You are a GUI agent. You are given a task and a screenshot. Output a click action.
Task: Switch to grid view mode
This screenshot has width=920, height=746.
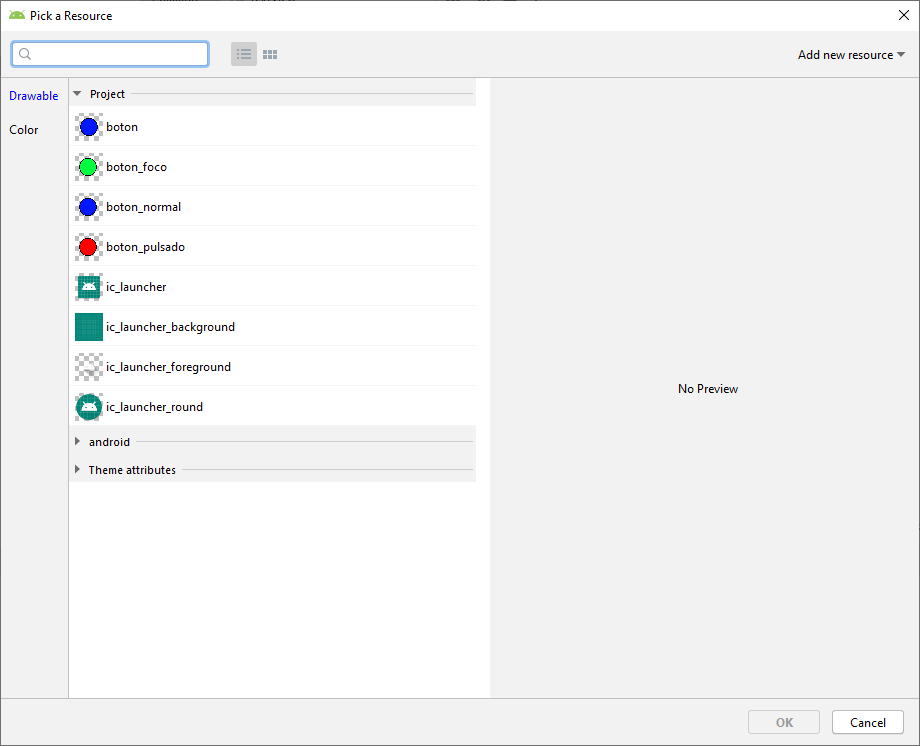click(x=270, y=54)
